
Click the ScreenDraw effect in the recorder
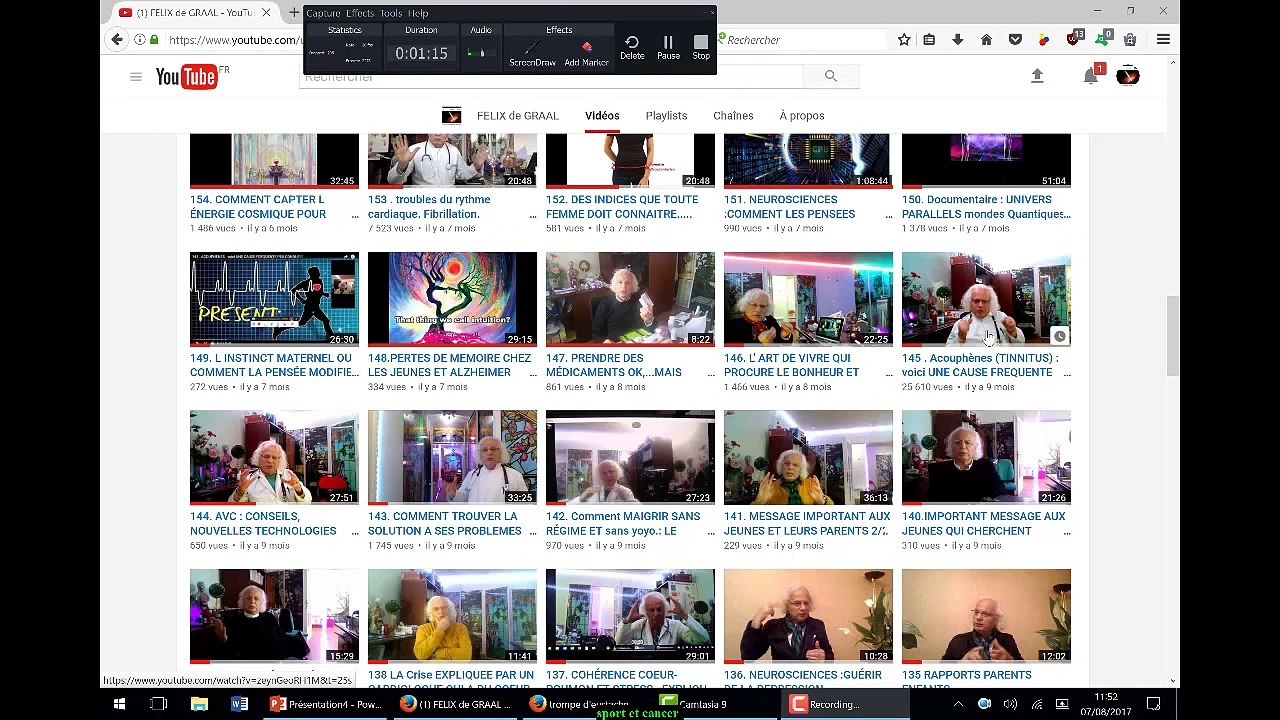click(532, 53)
